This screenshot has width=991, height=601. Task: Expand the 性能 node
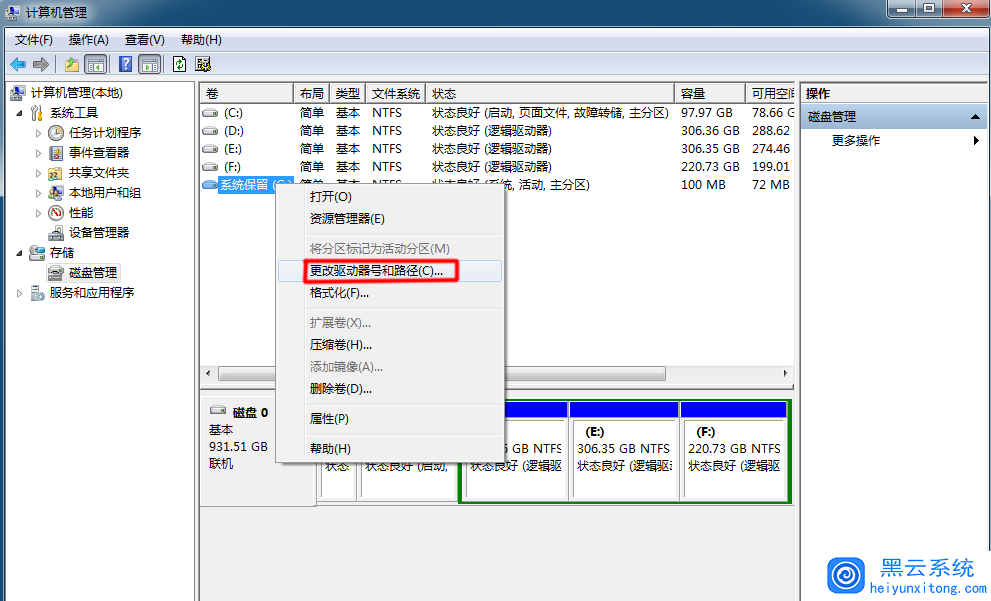38,214
